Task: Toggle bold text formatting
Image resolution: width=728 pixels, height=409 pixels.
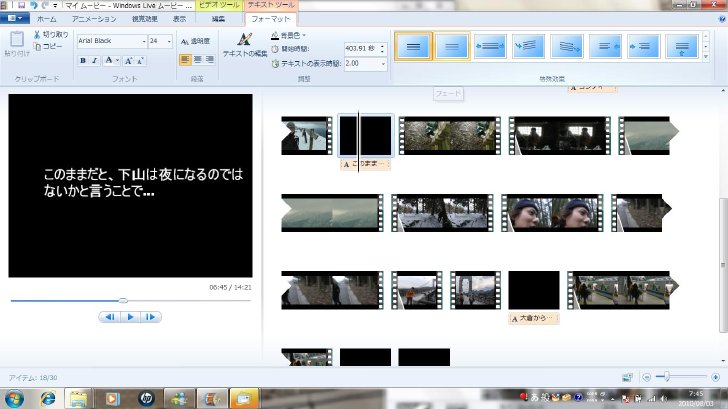Action: point(83,60)
